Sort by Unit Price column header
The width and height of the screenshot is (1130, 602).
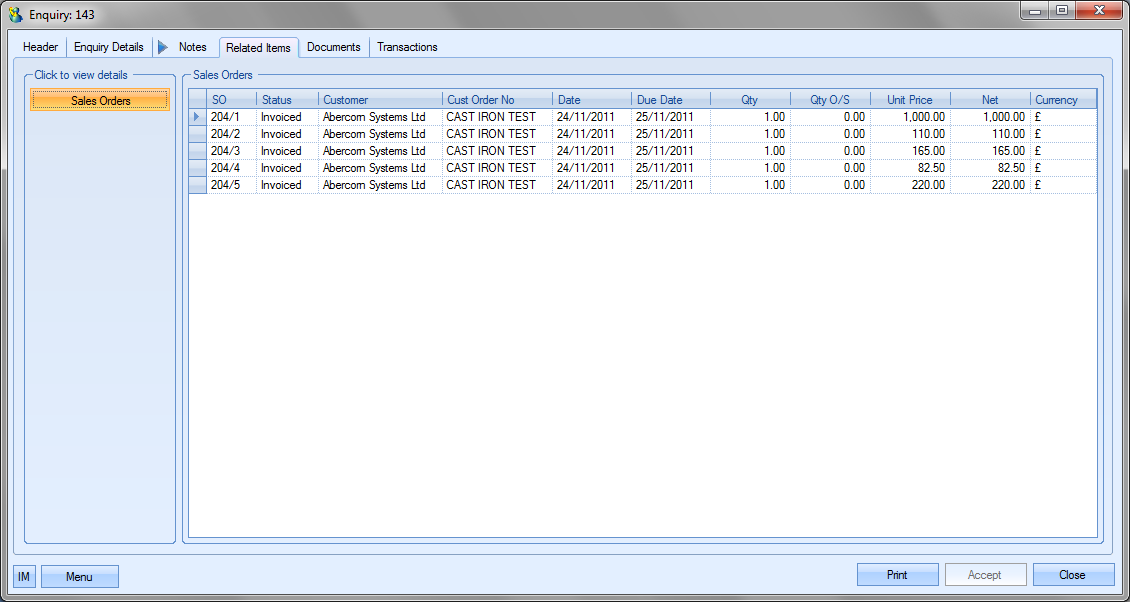(x=910, y=100)
